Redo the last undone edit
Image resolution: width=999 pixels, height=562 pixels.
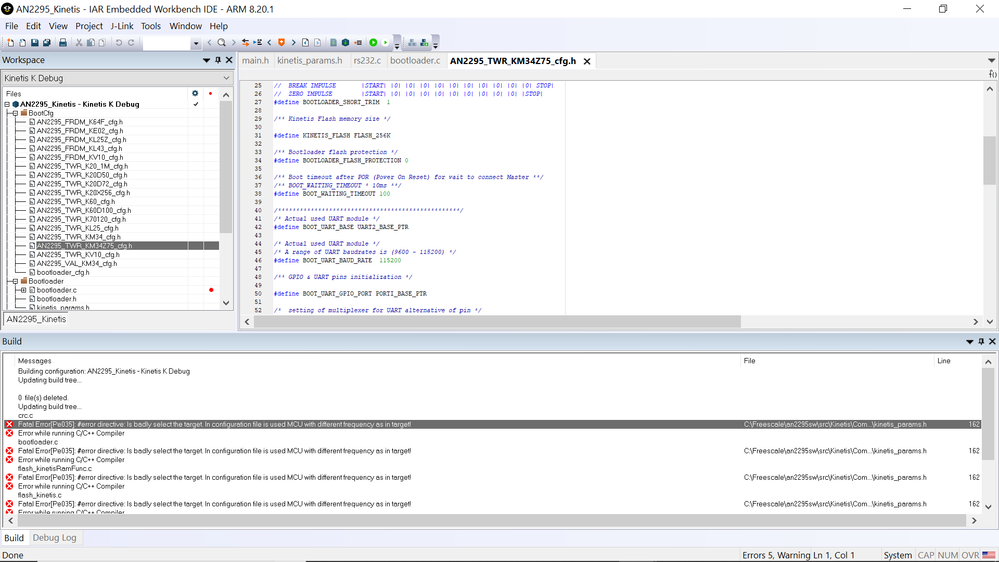pyautogui.click(x=131, y=43)
